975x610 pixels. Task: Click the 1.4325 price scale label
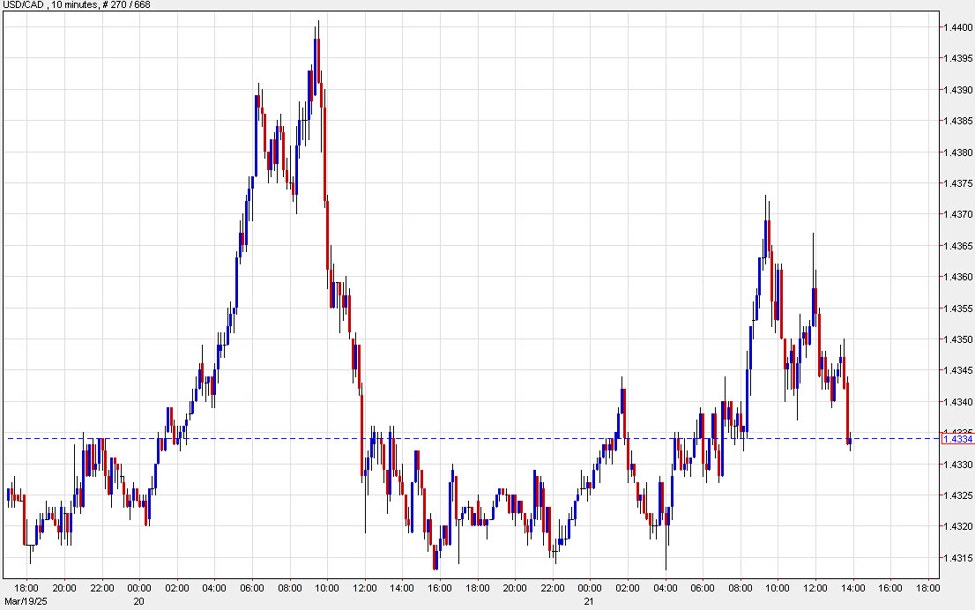tap(957, 496)
